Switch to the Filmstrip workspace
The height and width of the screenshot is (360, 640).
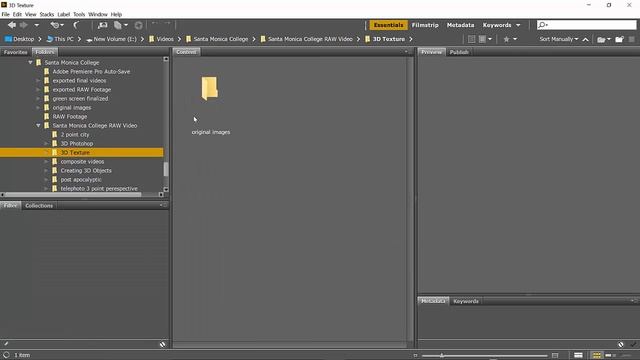(425, 25)
